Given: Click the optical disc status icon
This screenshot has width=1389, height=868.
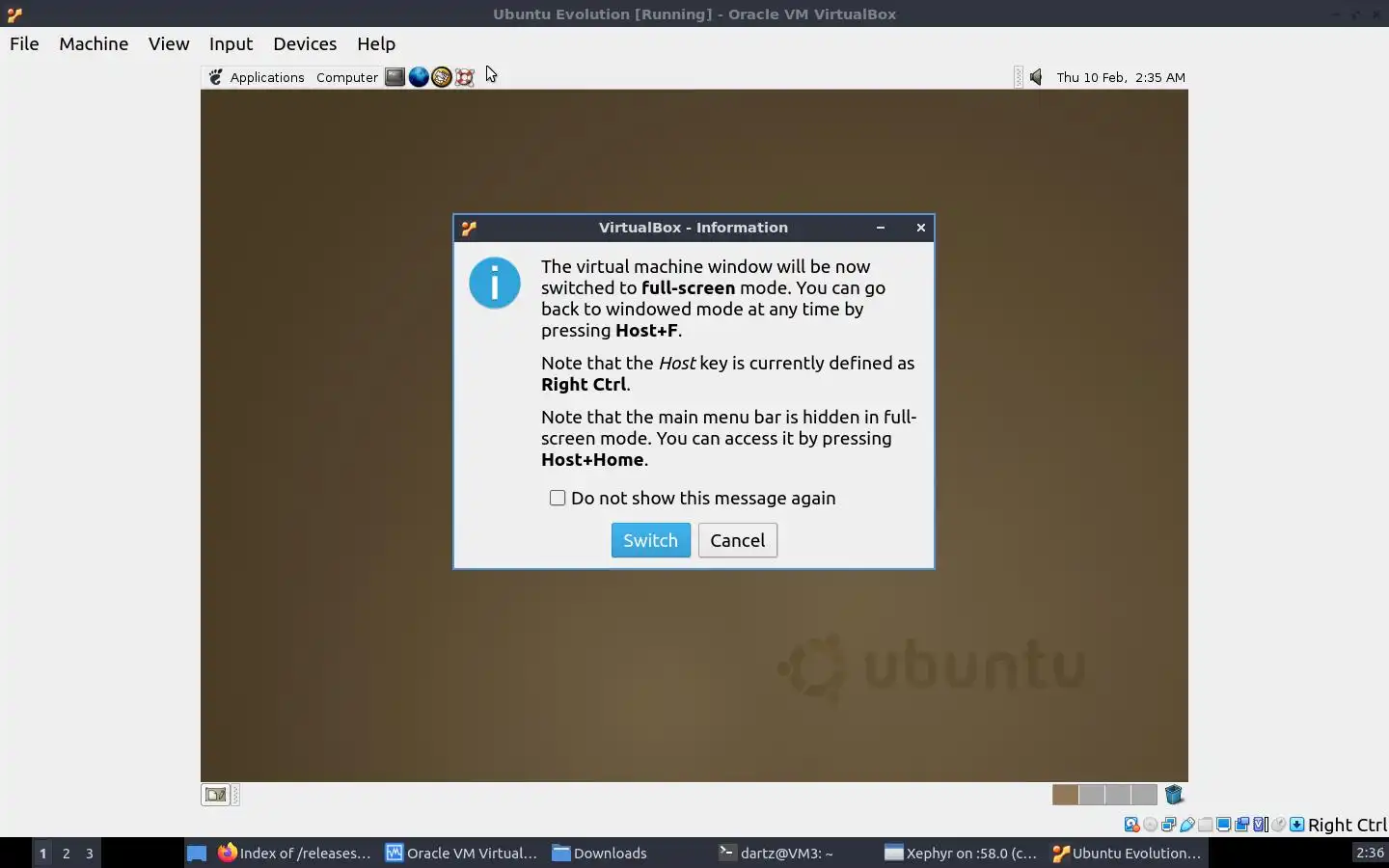Looking at the screenshot, I should (1151, 825).
